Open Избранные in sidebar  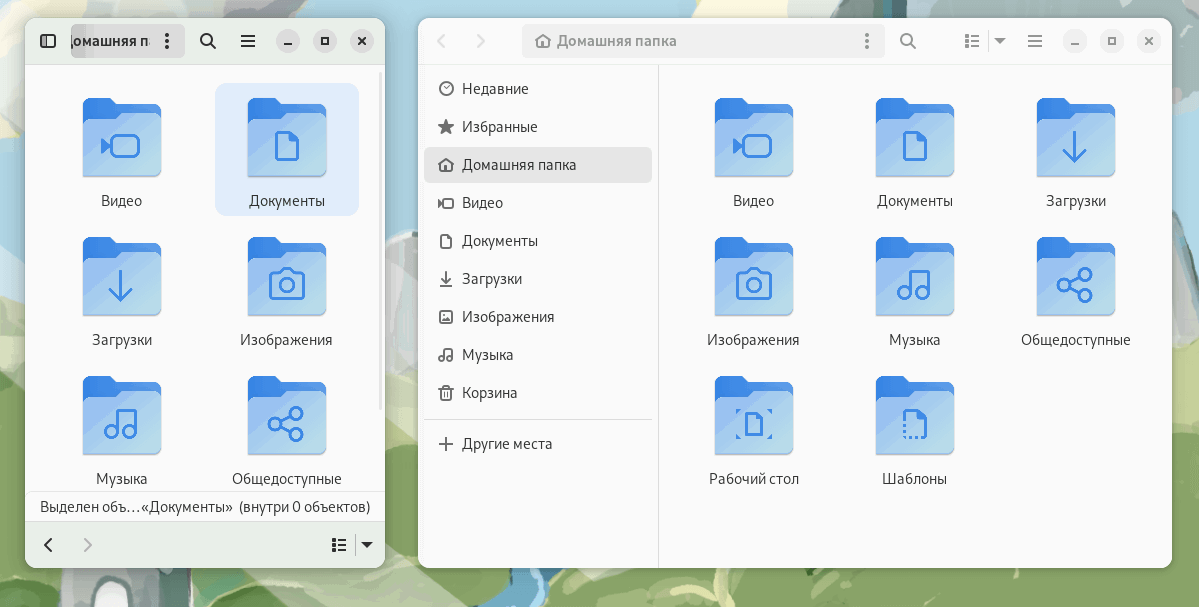(538, 127)
